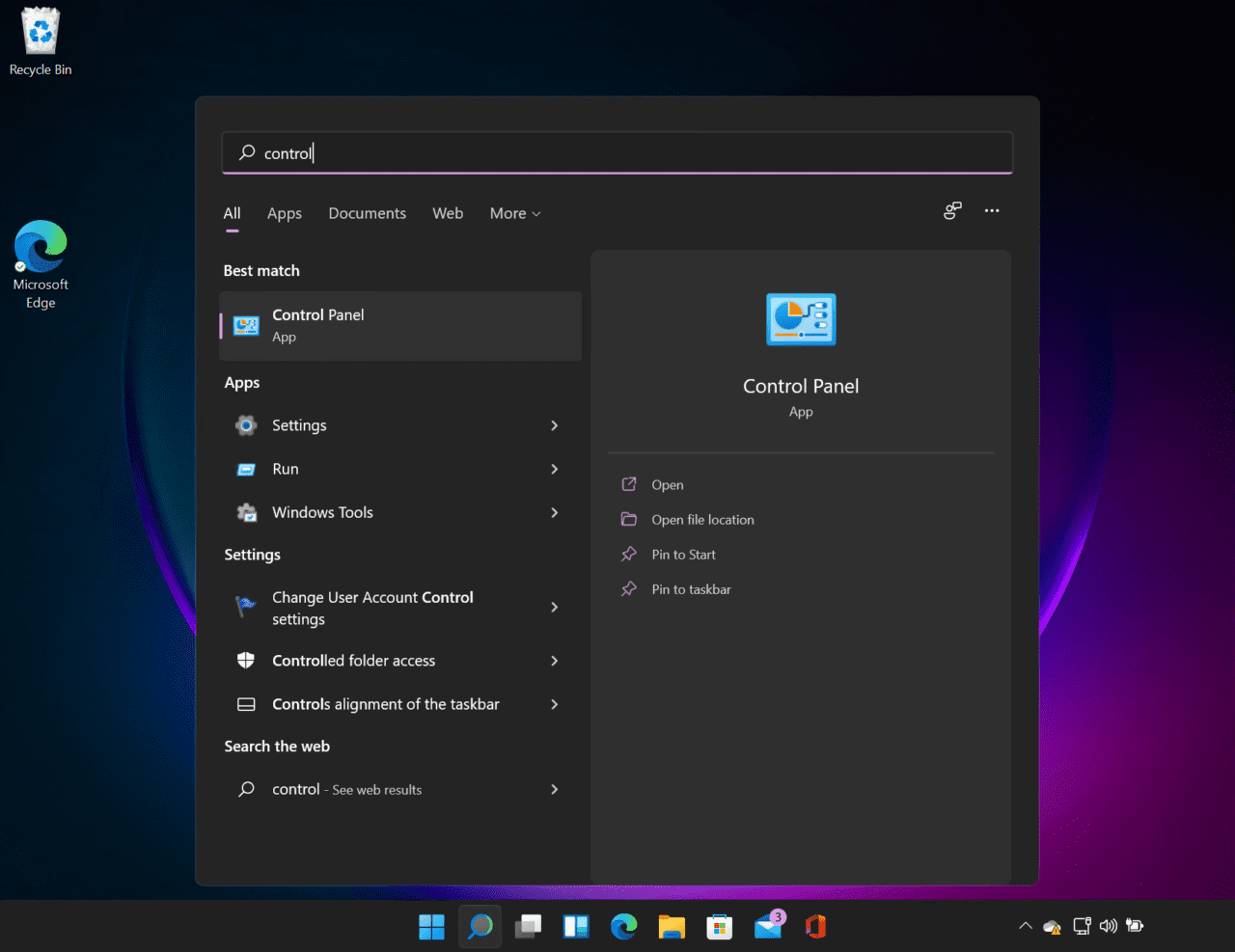The image size is (1235, 952).
Task: Switch to the Documents search tab
Action: click(x=367, y=213)
